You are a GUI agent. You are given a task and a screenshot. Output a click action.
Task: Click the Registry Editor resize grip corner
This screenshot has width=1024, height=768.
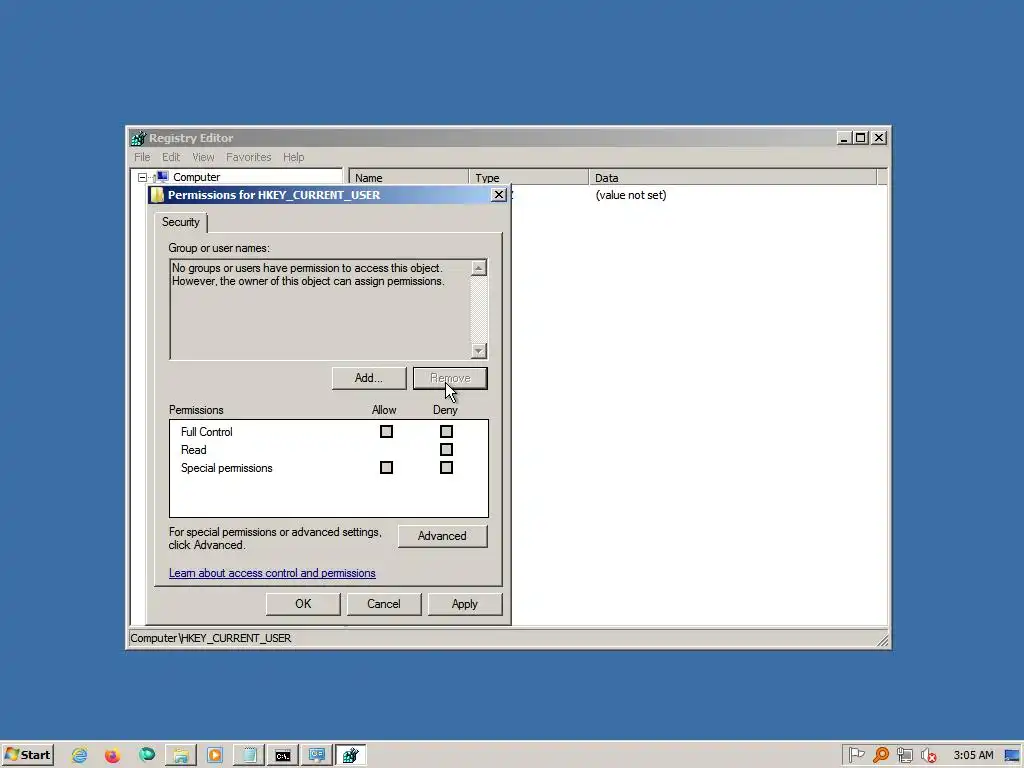882,641
